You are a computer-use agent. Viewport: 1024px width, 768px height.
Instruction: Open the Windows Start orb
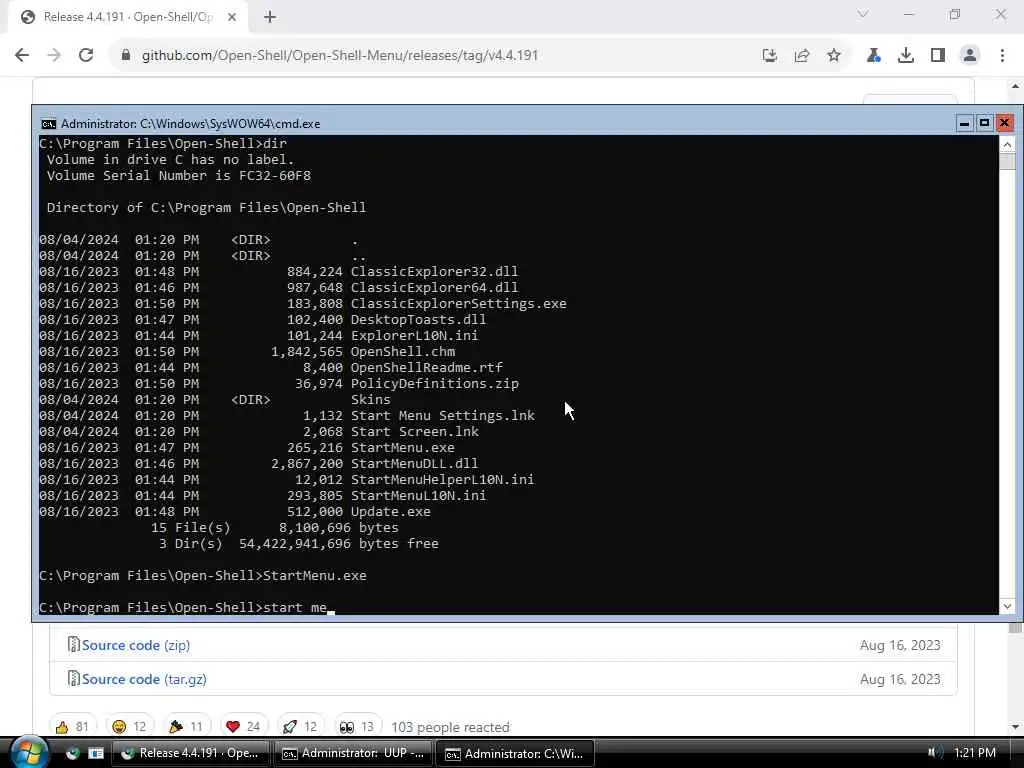28,753
